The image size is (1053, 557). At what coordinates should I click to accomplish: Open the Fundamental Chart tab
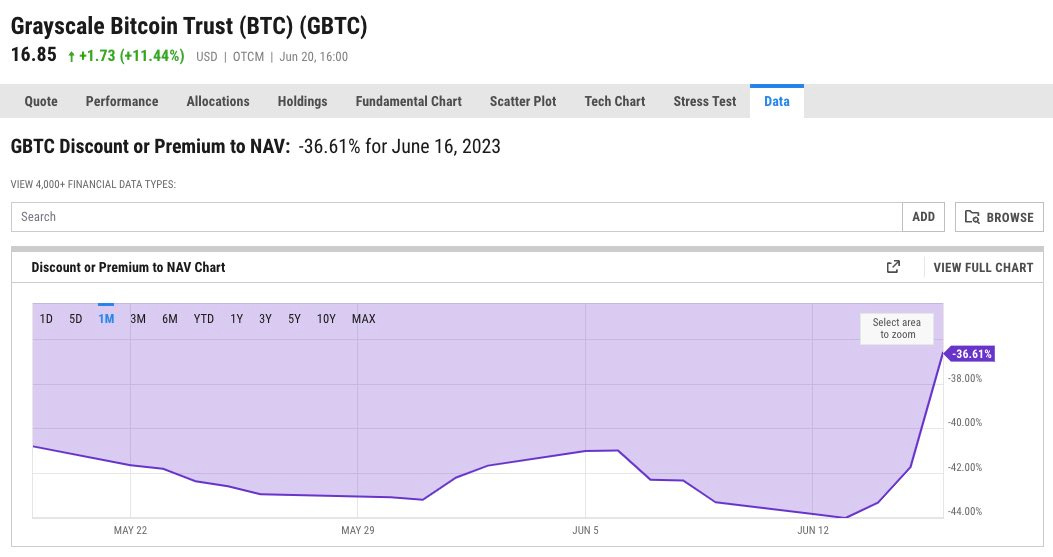click(x=408, y=101)
